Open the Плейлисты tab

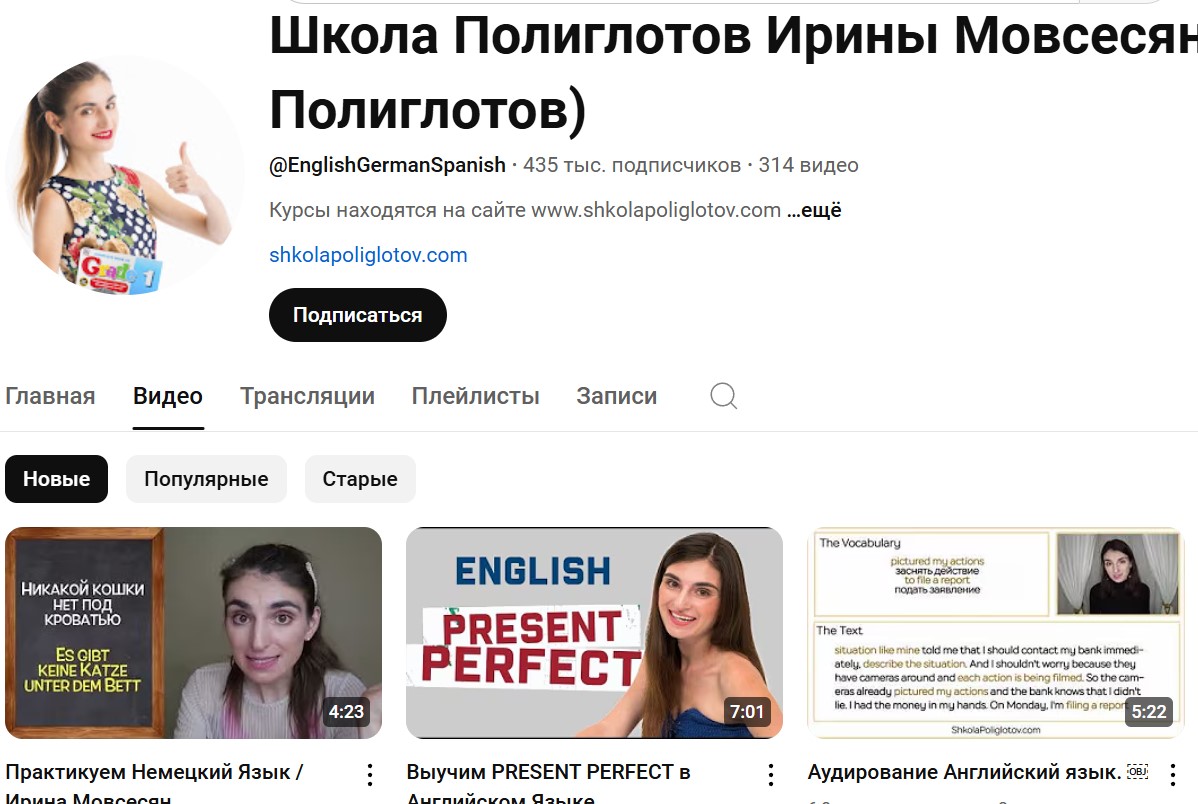(475, 396)
